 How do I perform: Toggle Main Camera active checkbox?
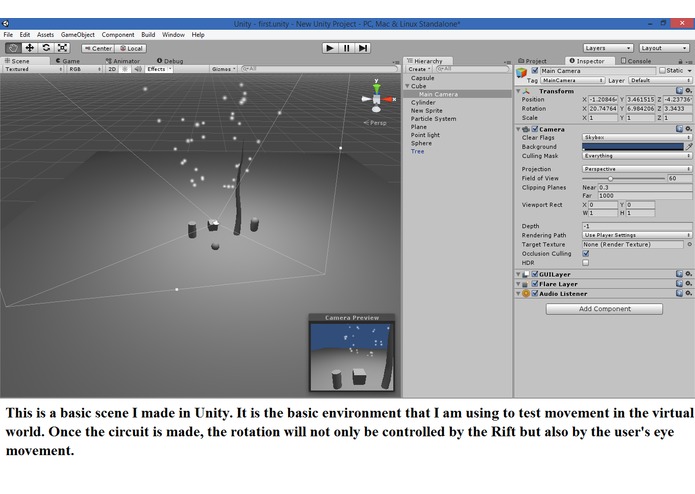tap(535, 70)
